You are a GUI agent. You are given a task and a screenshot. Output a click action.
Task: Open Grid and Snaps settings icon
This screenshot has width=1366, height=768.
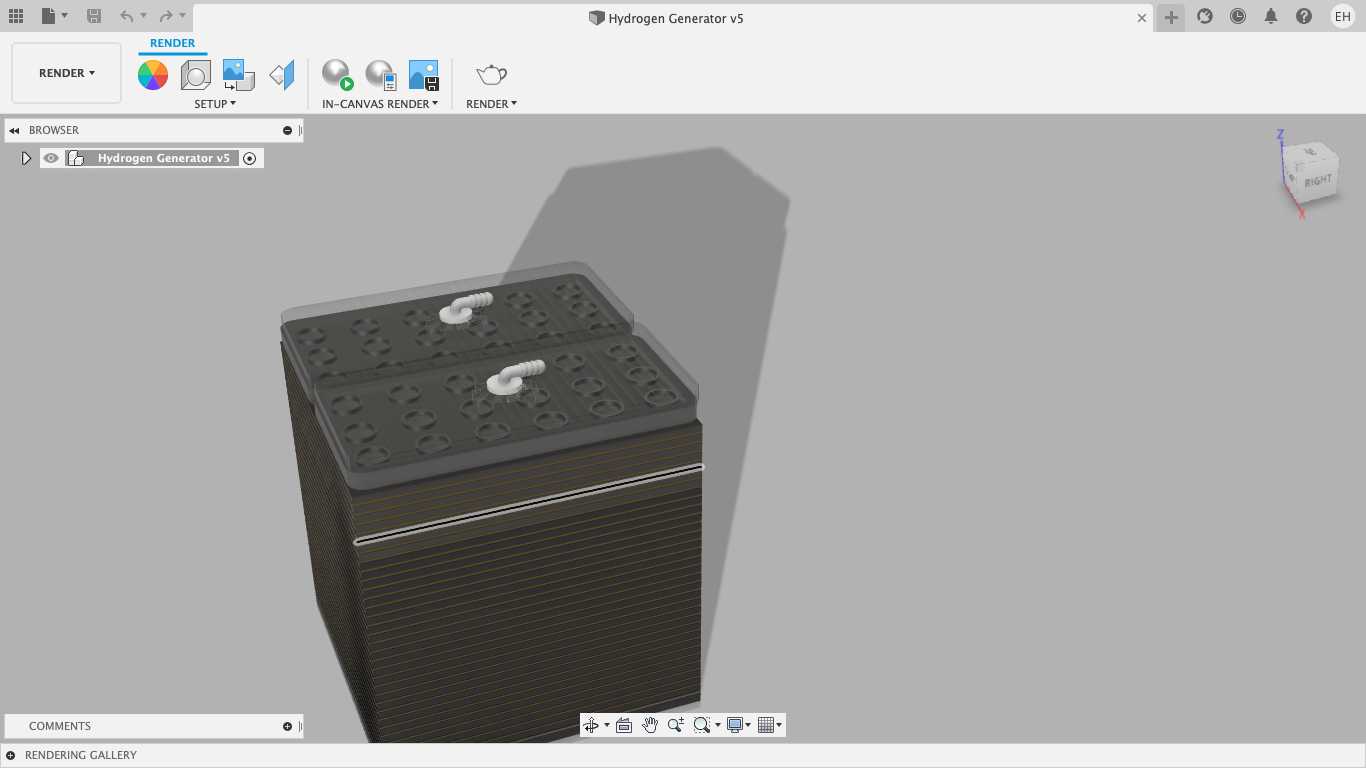[x=766, y=725]
